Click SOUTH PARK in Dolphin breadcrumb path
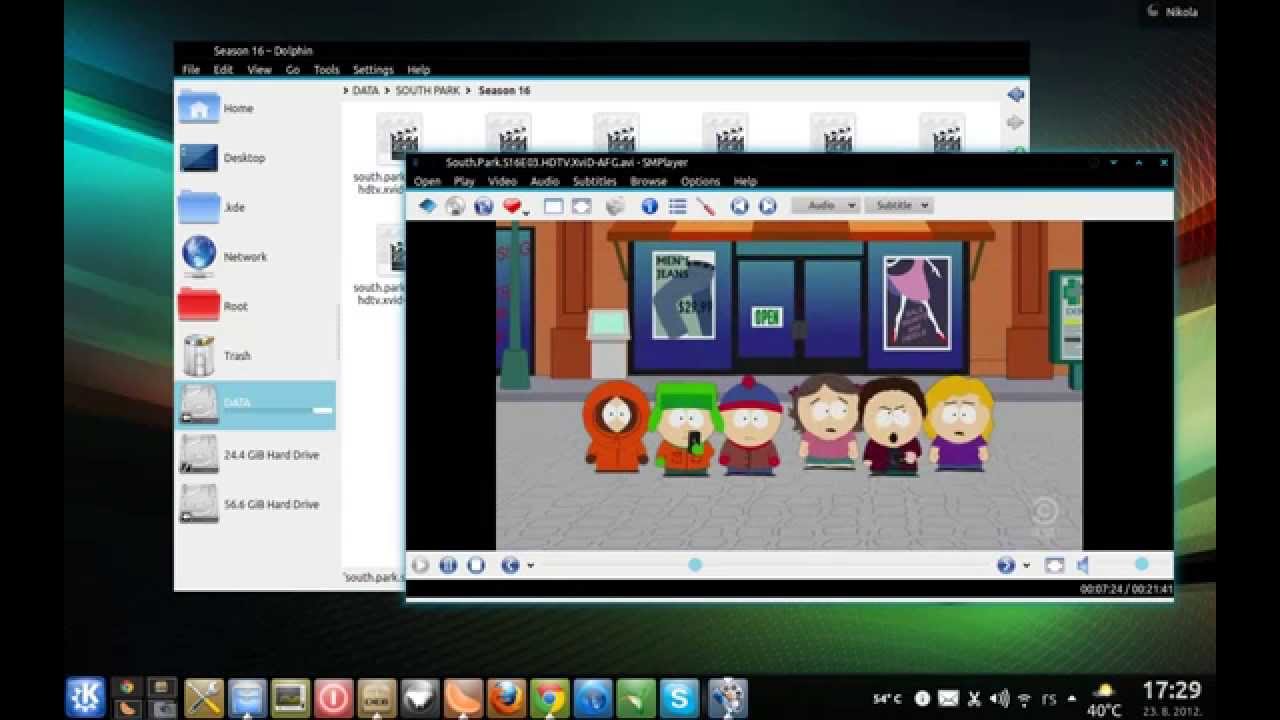Viewport: 1280px width, 720px height. tap(427, 90)
